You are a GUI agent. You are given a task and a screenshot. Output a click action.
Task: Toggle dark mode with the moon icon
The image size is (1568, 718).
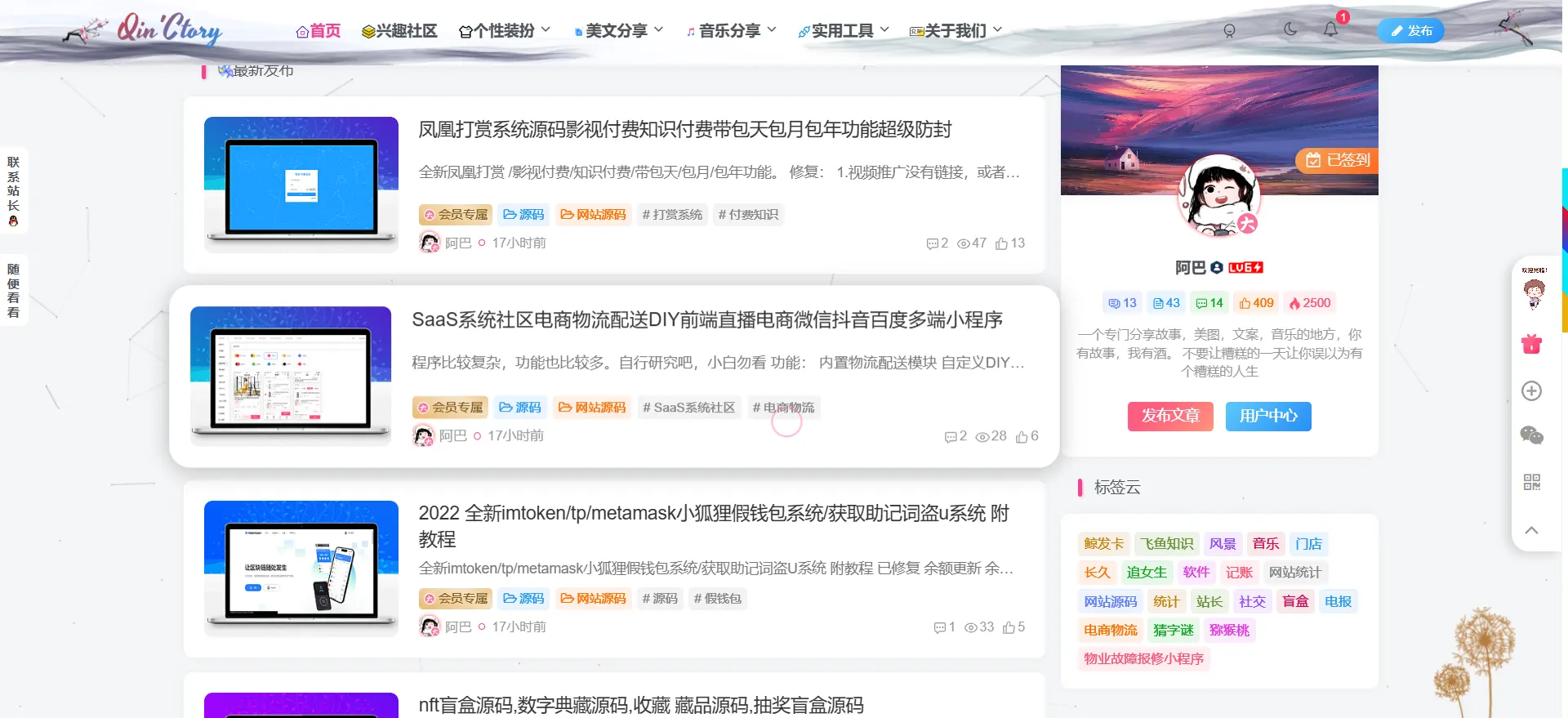tap(1290, 29)
